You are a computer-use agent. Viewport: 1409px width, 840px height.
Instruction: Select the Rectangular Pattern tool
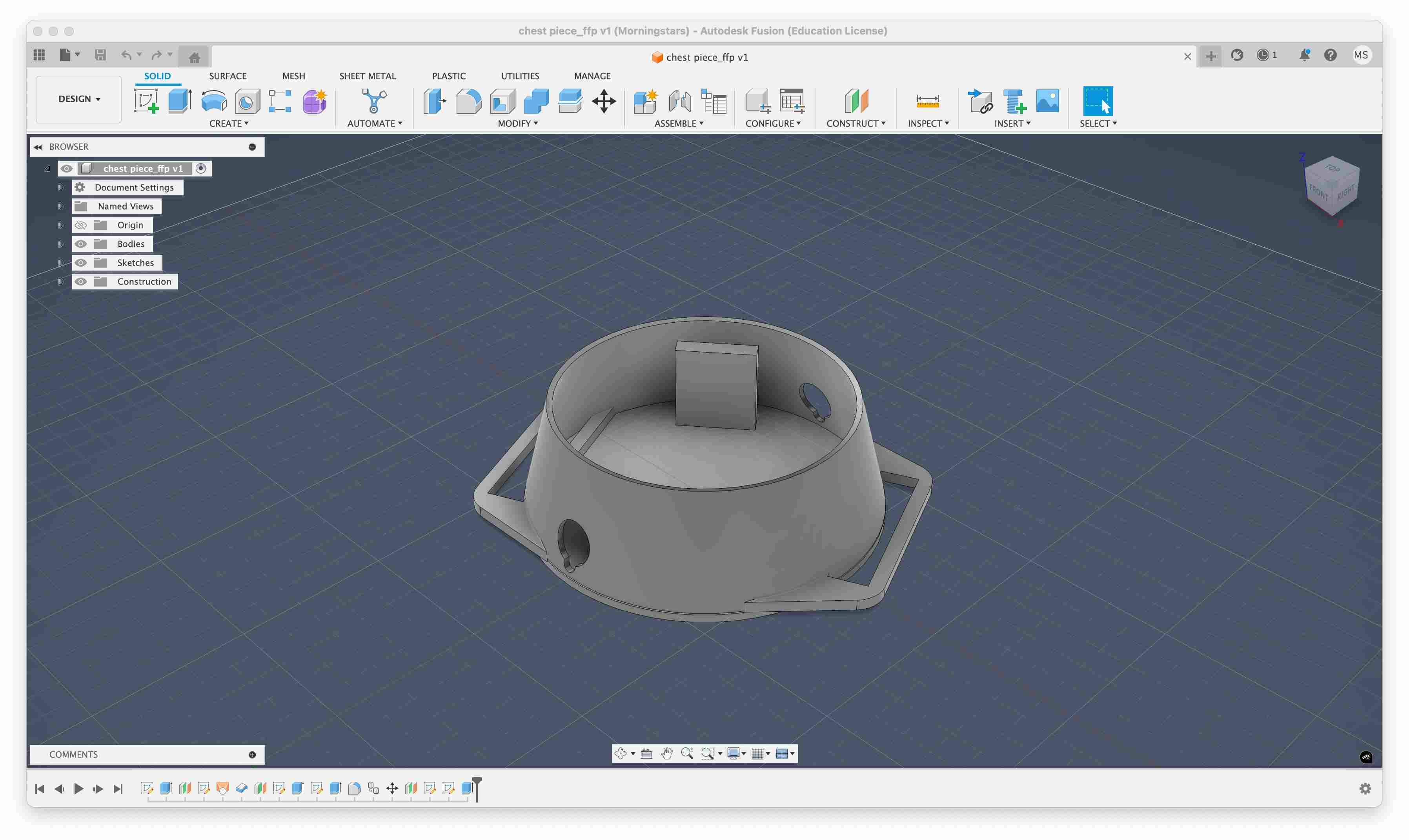coord(280,101)
